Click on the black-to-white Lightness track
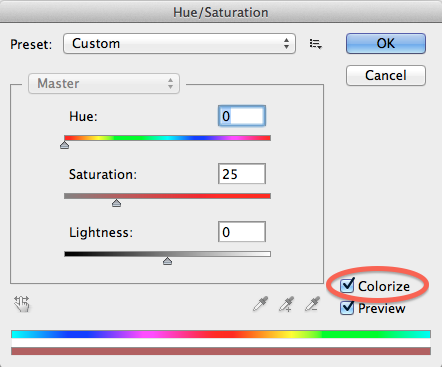Viewport: 442px width, 367px height. click(167, 254)
